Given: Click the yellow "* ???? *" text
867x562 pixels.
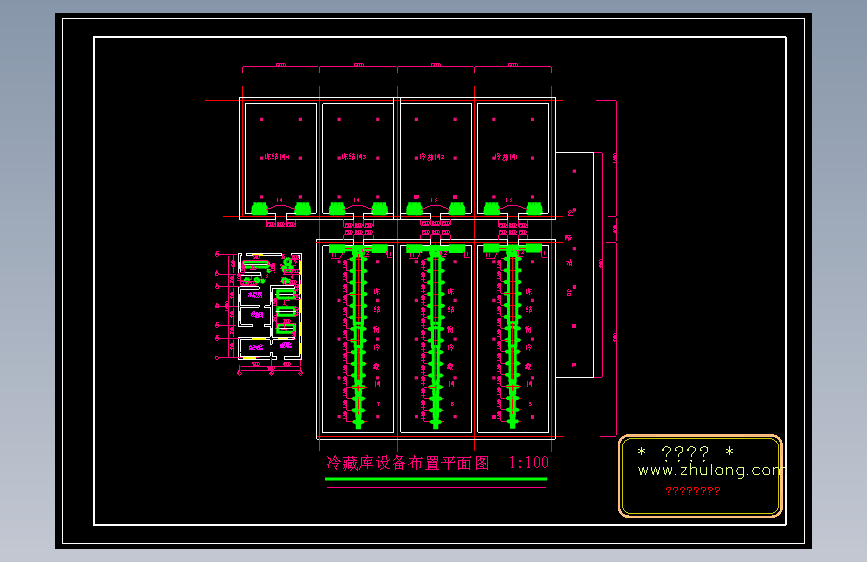Looking at the screenshot, I should click(686, 453).
